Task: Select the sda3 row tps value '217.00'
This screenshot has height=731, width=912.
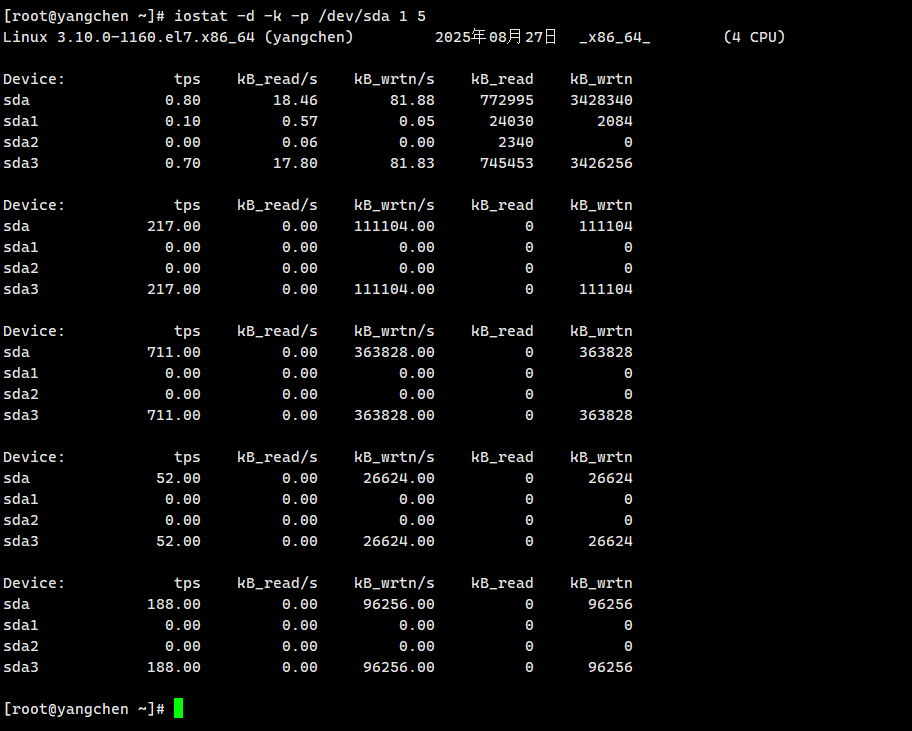Action: [174, 289]
